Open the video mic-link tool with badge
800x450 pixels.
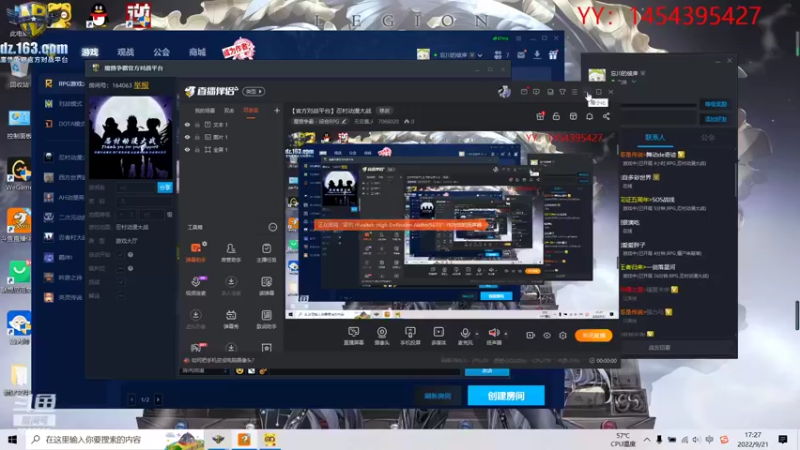point(195,286)
